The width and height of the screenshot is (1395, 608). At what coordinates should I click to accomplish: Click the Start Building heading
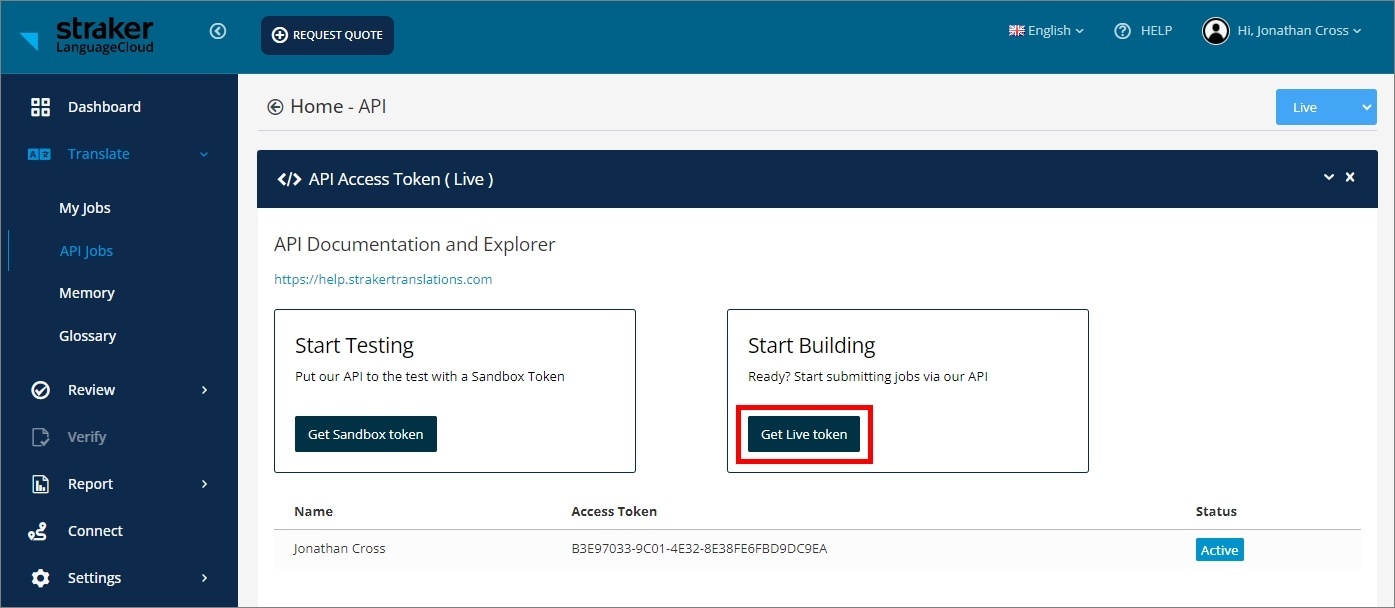coord(811,346)
